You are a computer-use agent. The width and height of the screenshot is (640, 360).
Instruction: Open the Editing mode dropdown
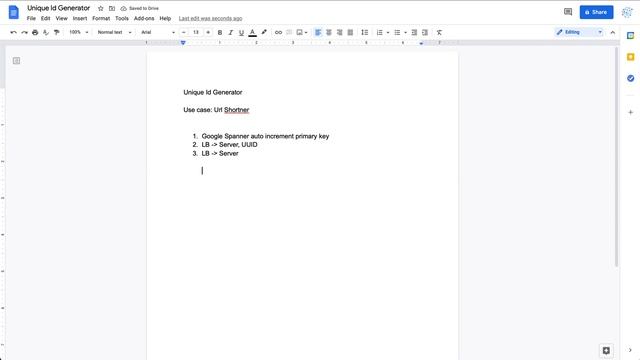click(x=579, y=32)
